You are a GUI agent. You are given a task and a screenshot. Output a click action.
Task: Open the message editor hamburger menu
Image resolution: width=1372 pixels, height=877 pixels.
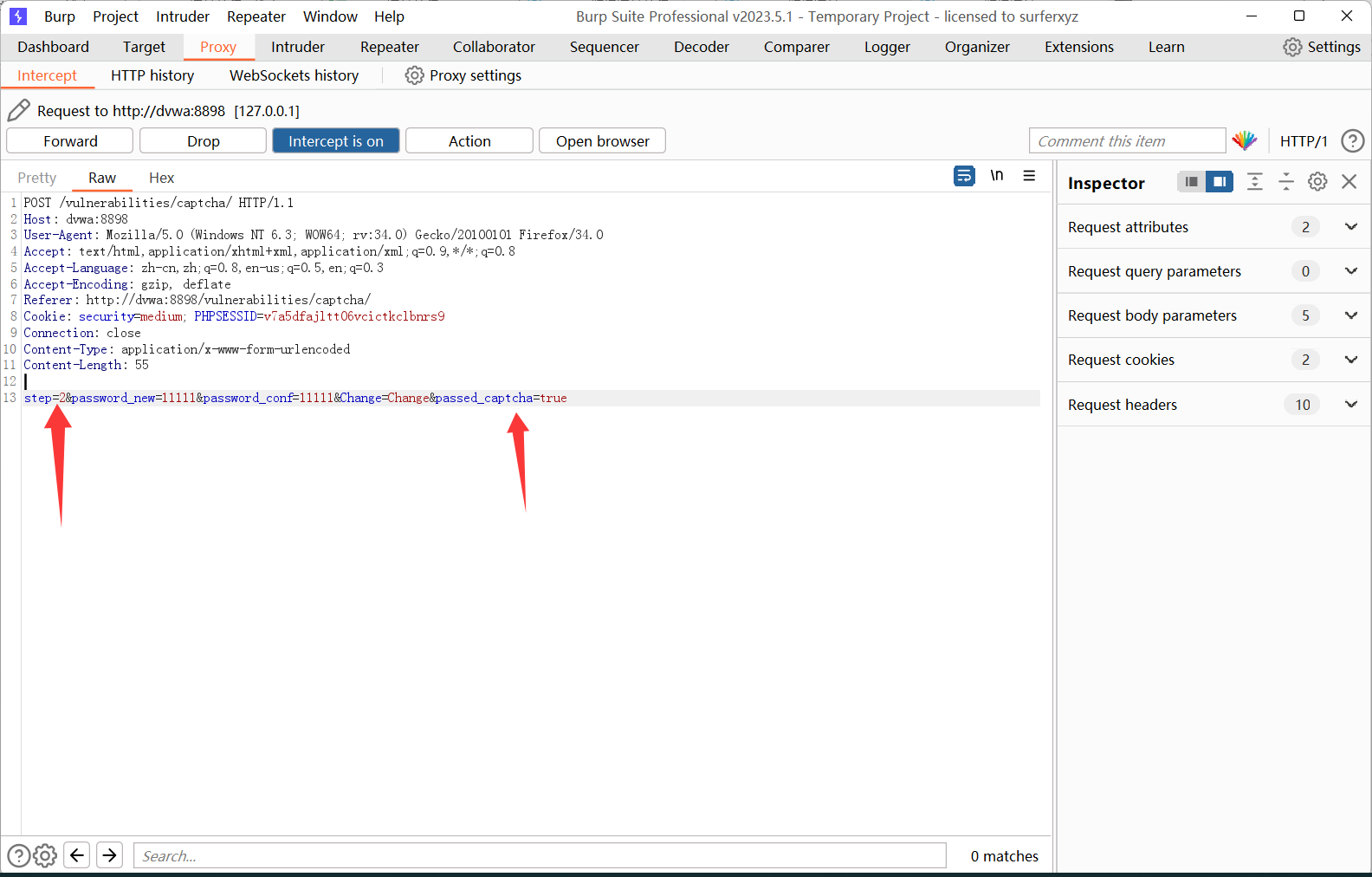pyautogui.click(x=1029, y=176)
